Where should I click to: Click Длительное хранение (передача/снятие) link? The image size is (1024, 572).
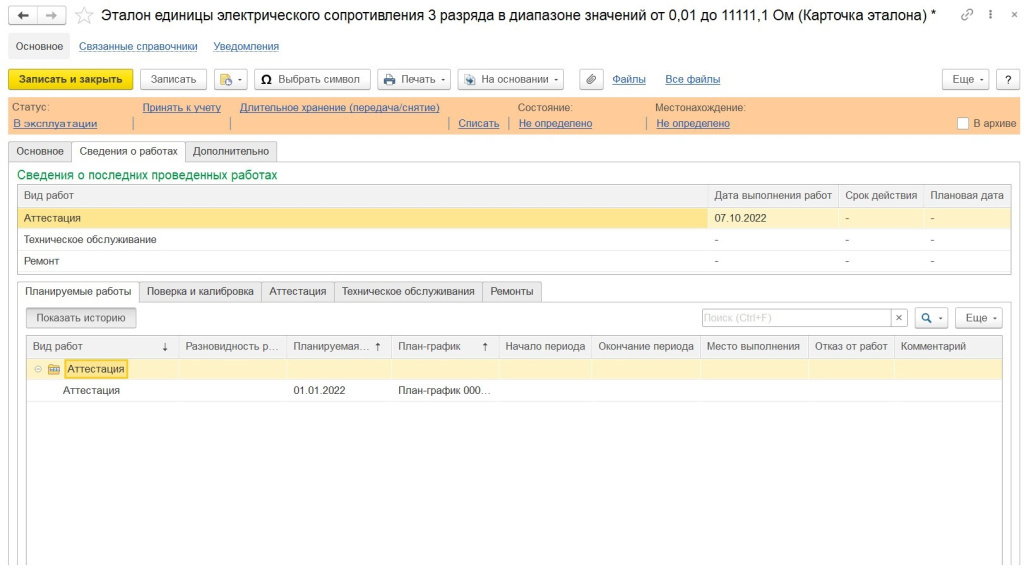click(340, 107)
